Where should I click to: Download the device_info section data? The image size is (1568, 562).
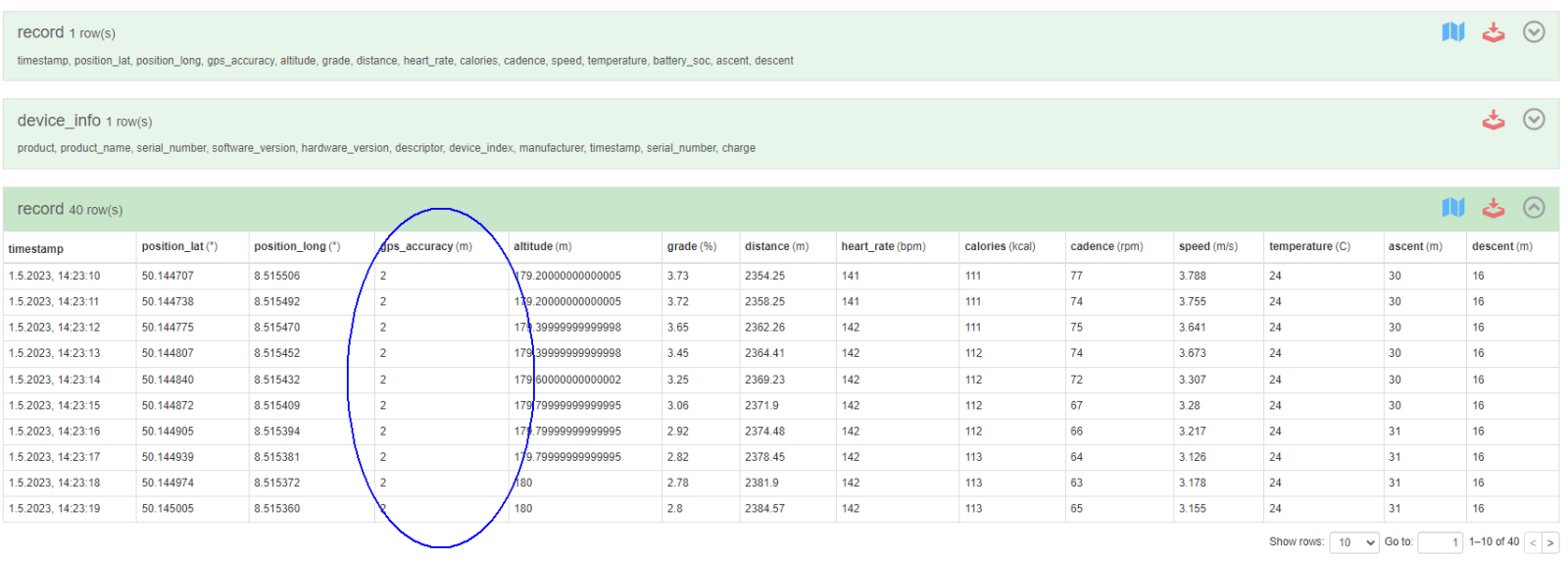[1493, 120]
